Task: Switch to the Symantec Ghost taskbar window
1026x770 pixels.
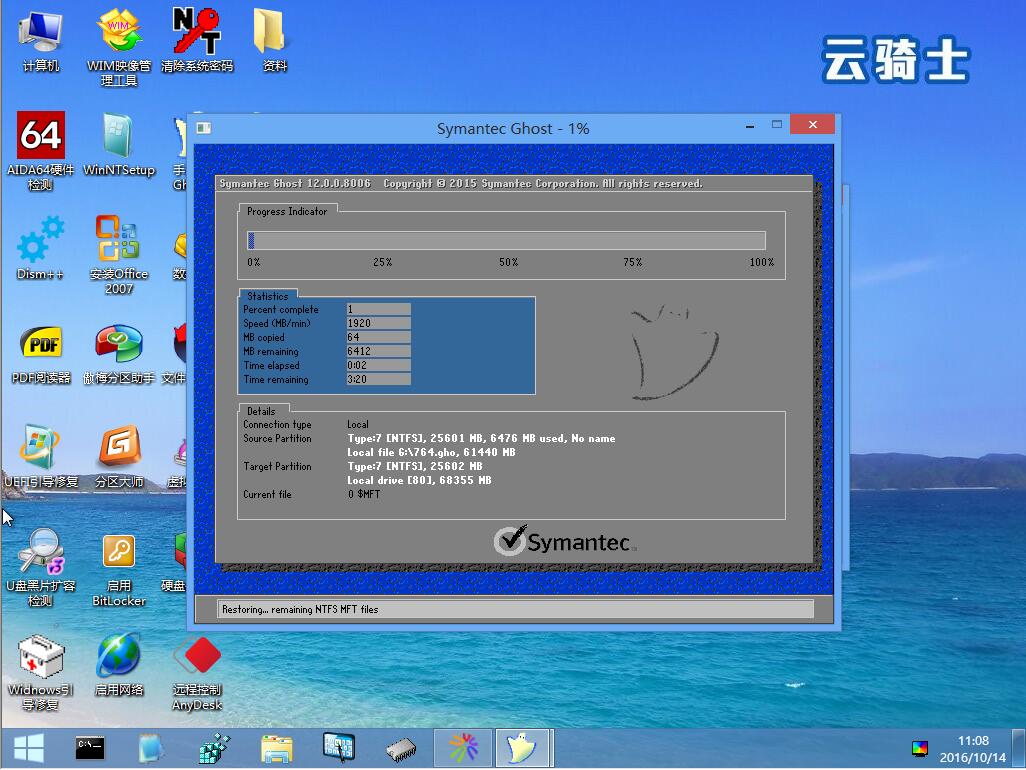Action: coord(522,747)
